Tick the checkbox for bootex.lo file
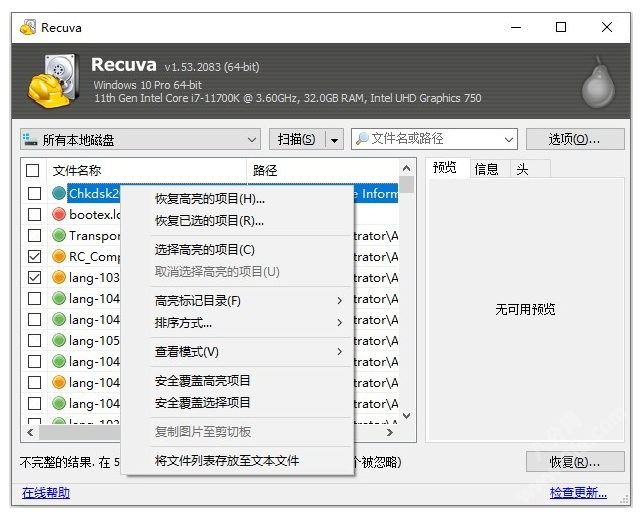The width and height of the screenshot is (641, 522). coord(34,214)
